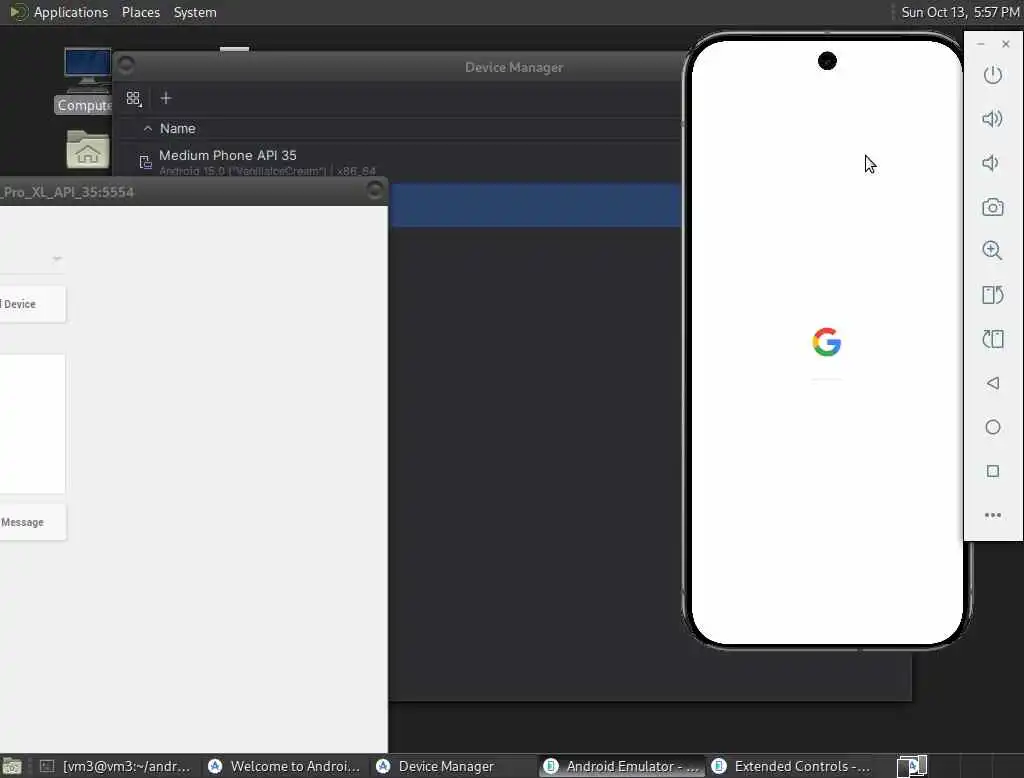Click the workspace switcher icon in bottom panel
Screen dimensions: 1024x778
pyautogui.click(x=912, y=766)
